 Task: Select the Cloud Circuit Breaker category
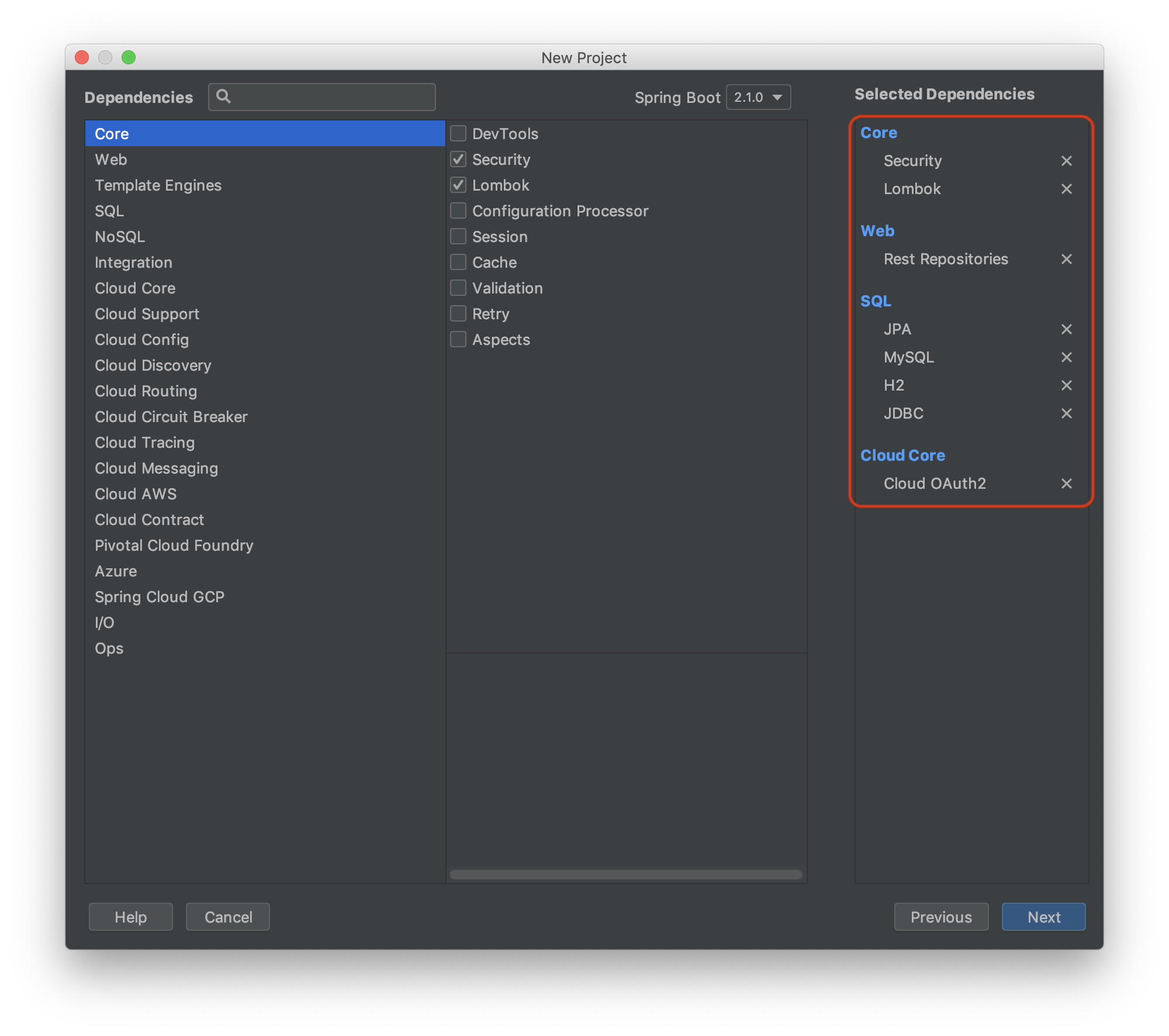(265, 417)
